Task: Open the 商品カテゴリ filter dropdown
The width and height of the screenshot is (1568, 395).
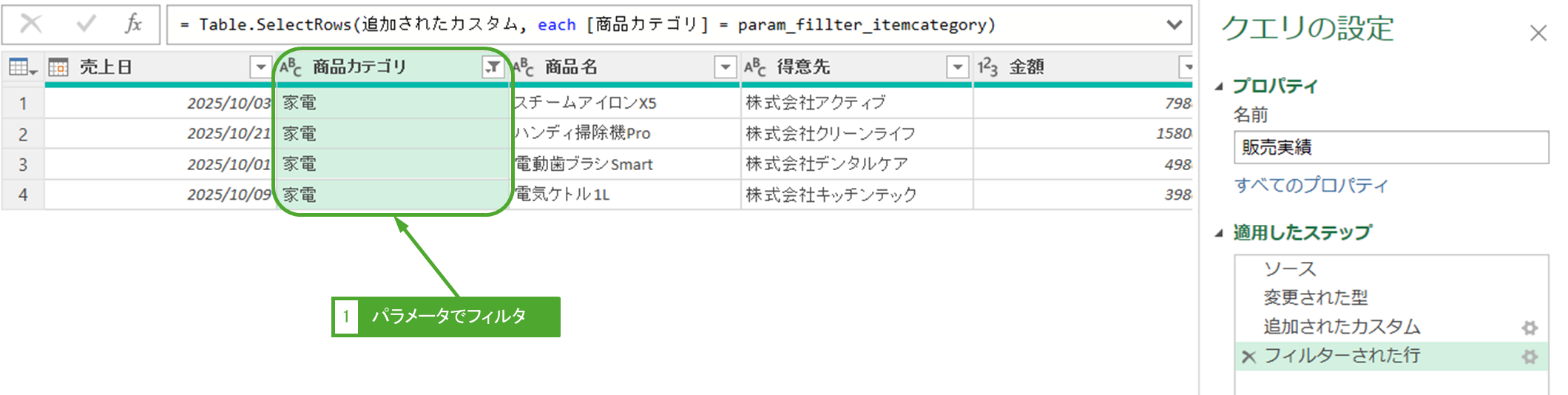Action: (493, 67)
